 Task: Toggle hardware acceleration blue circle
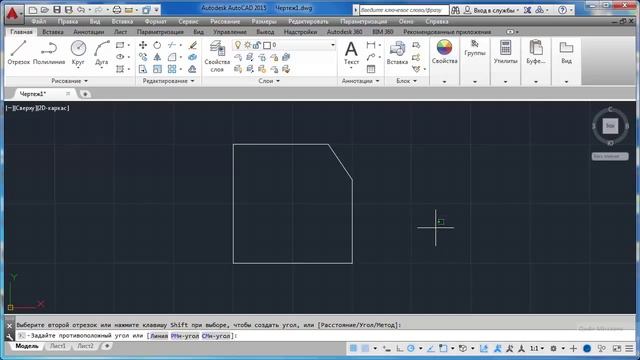[587, 348]
